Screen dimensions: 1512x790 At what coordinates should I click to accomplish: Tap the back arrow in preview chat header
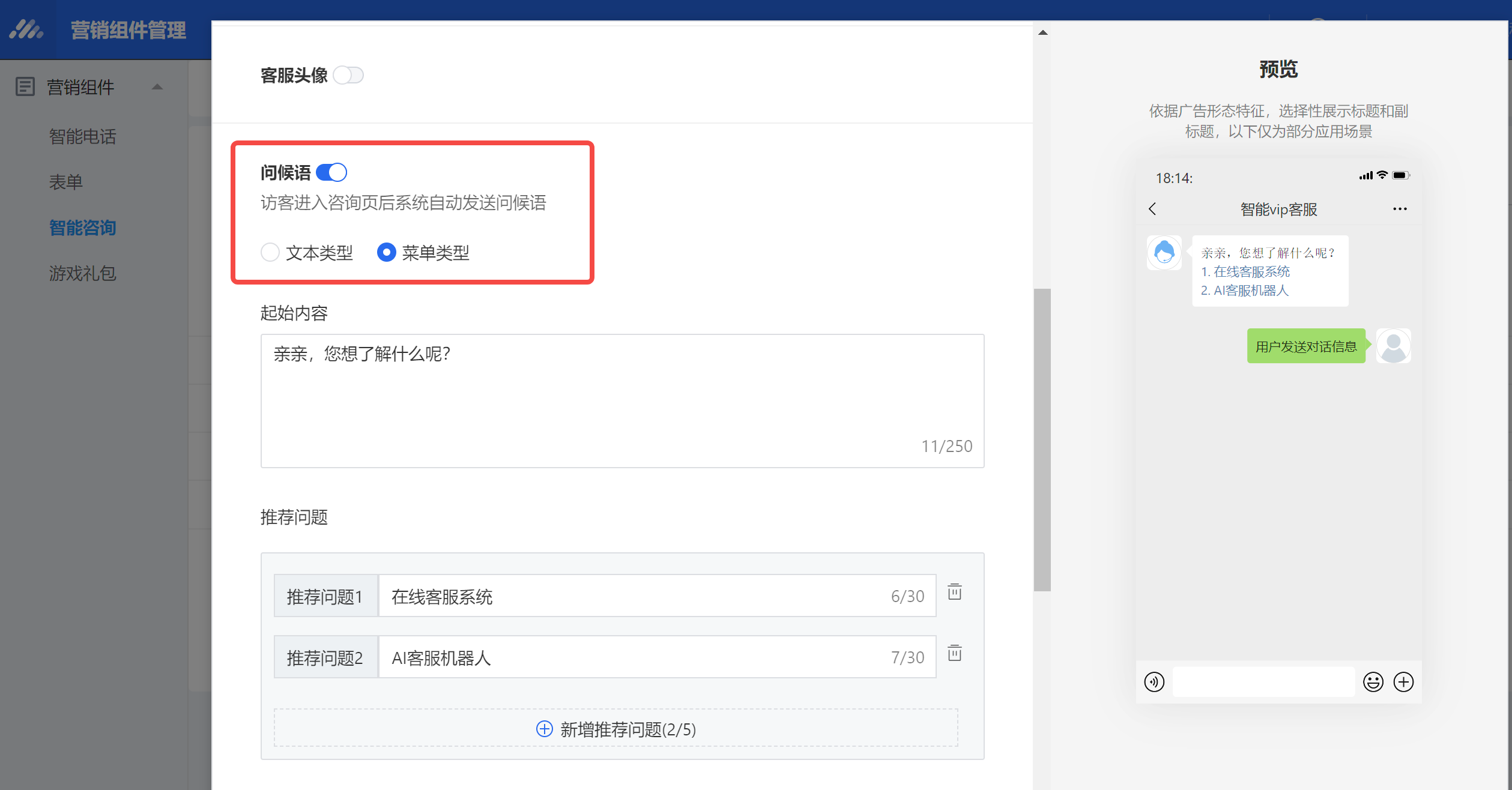1153,209
